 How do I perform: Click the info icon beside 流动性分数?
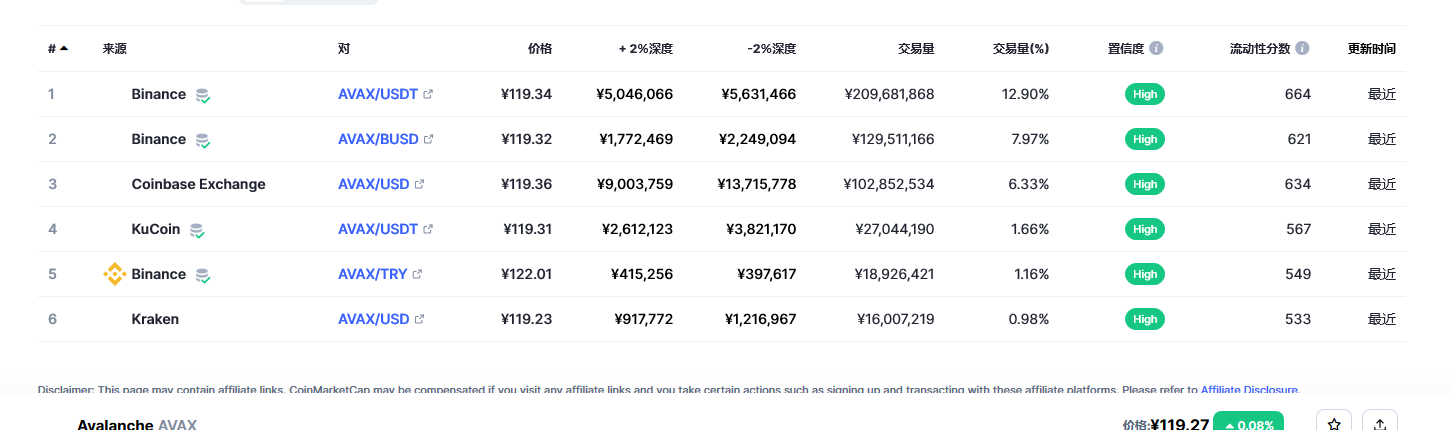coord(1301,48)
